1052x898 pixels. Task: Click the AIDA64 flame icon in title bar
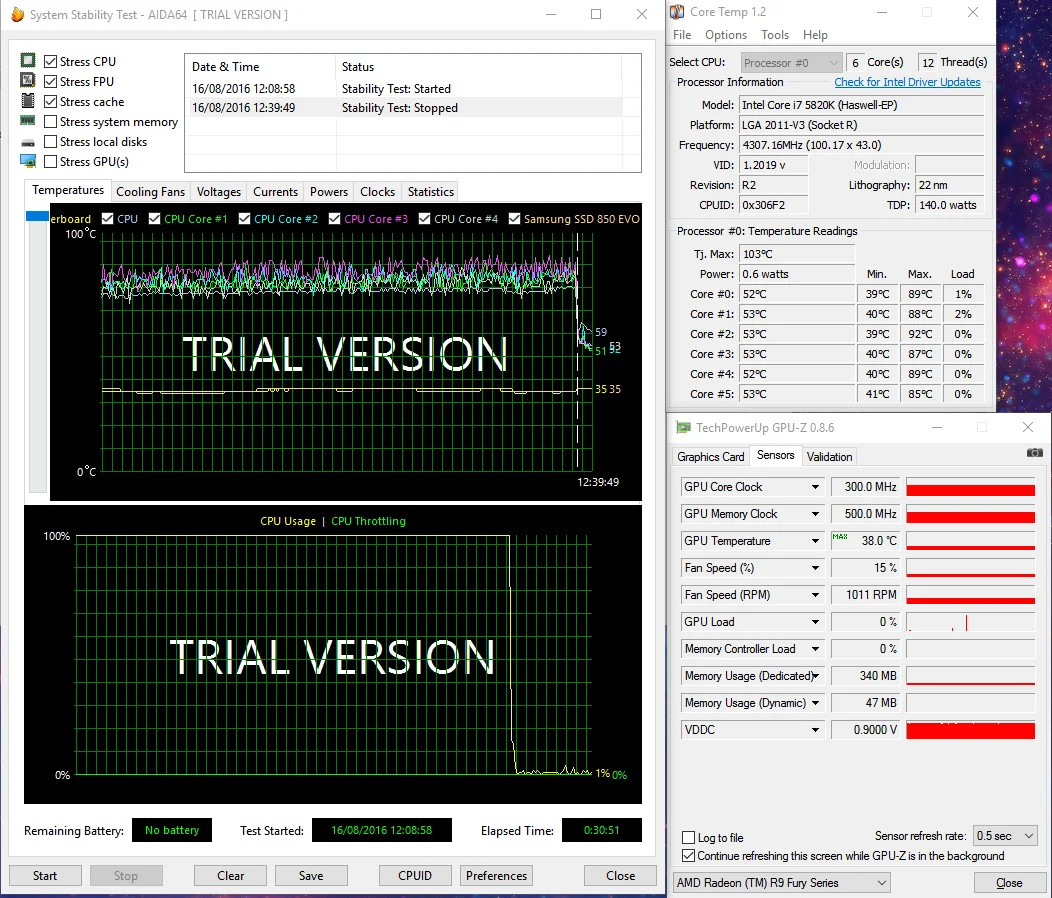17,14
